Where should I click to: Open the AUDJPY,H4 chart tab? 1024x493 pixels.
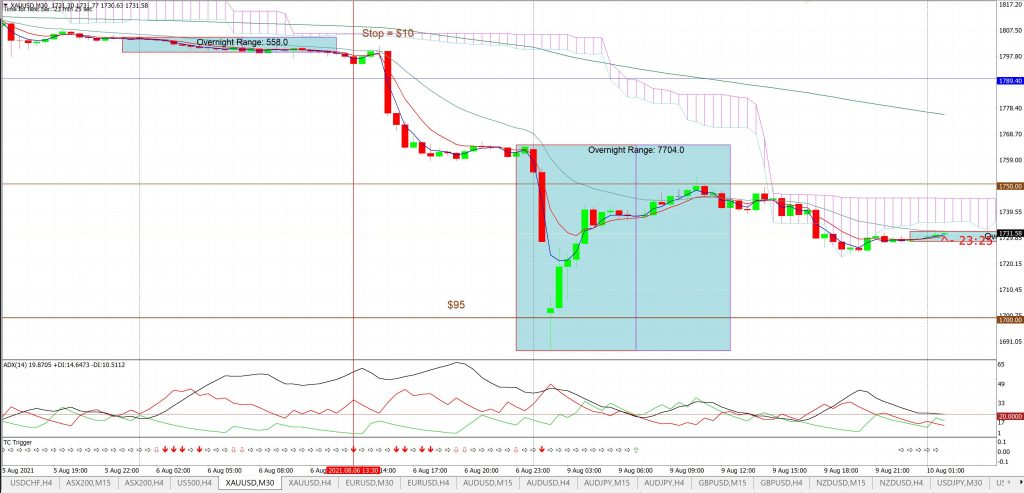662,483
